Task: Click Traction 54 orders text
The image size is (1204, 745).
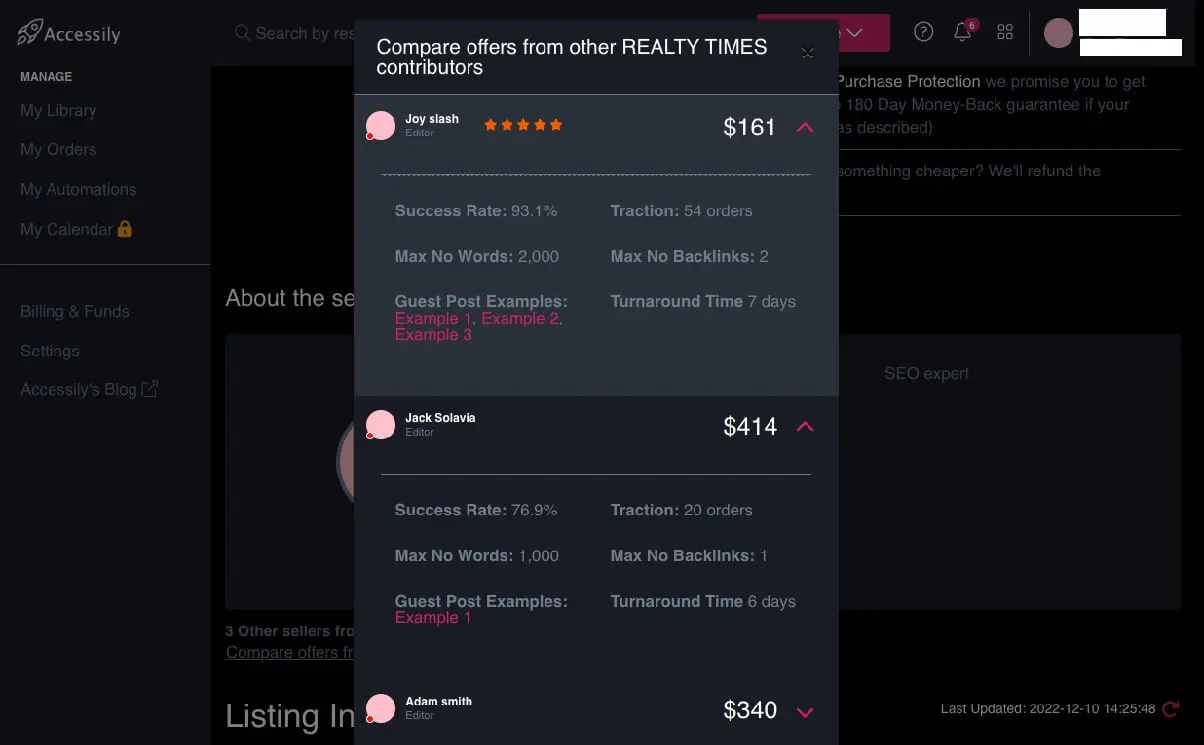Action: (681, 210)
